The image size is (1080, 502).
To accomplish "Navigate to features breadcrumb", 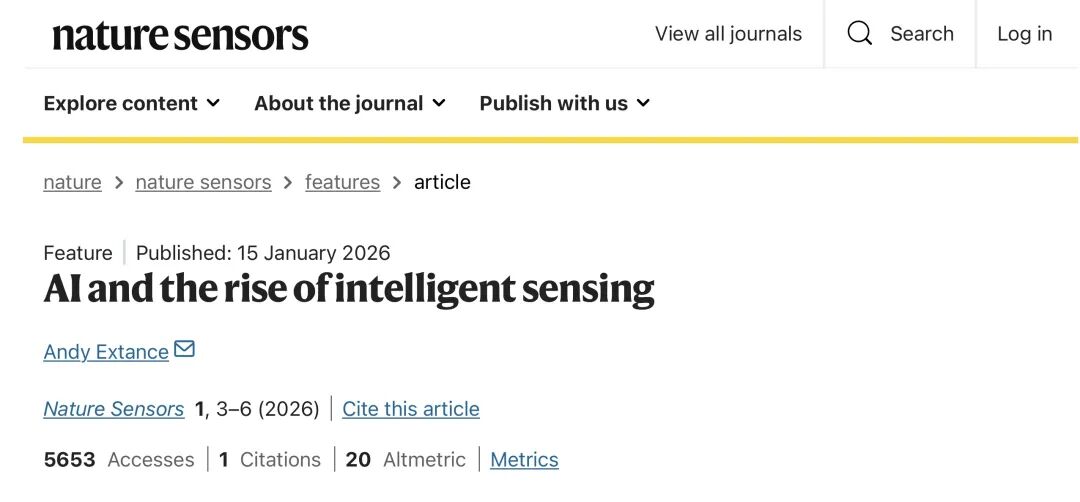I will [x=342, y=182].
